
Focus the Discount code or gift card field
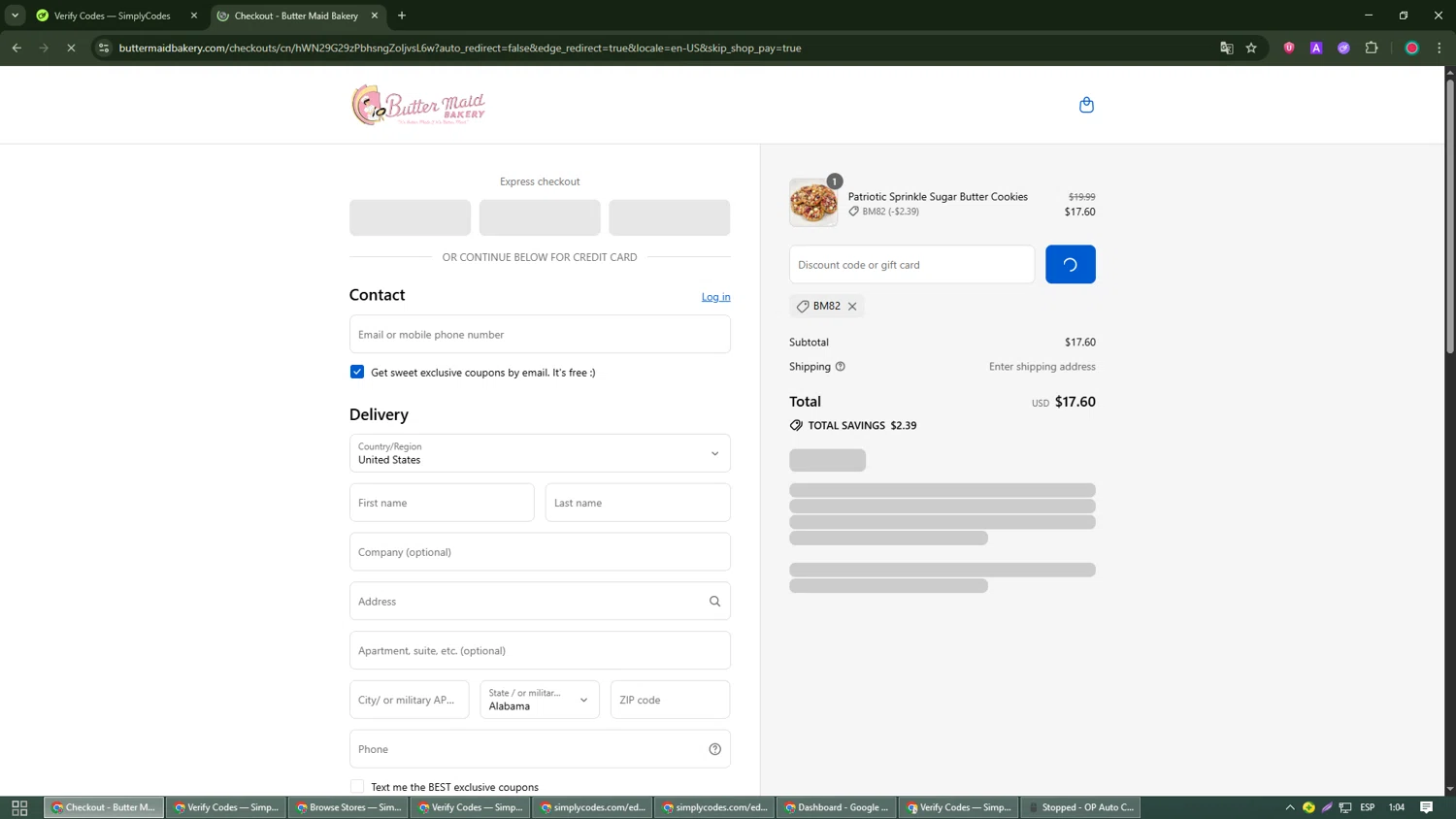[911, 265]
